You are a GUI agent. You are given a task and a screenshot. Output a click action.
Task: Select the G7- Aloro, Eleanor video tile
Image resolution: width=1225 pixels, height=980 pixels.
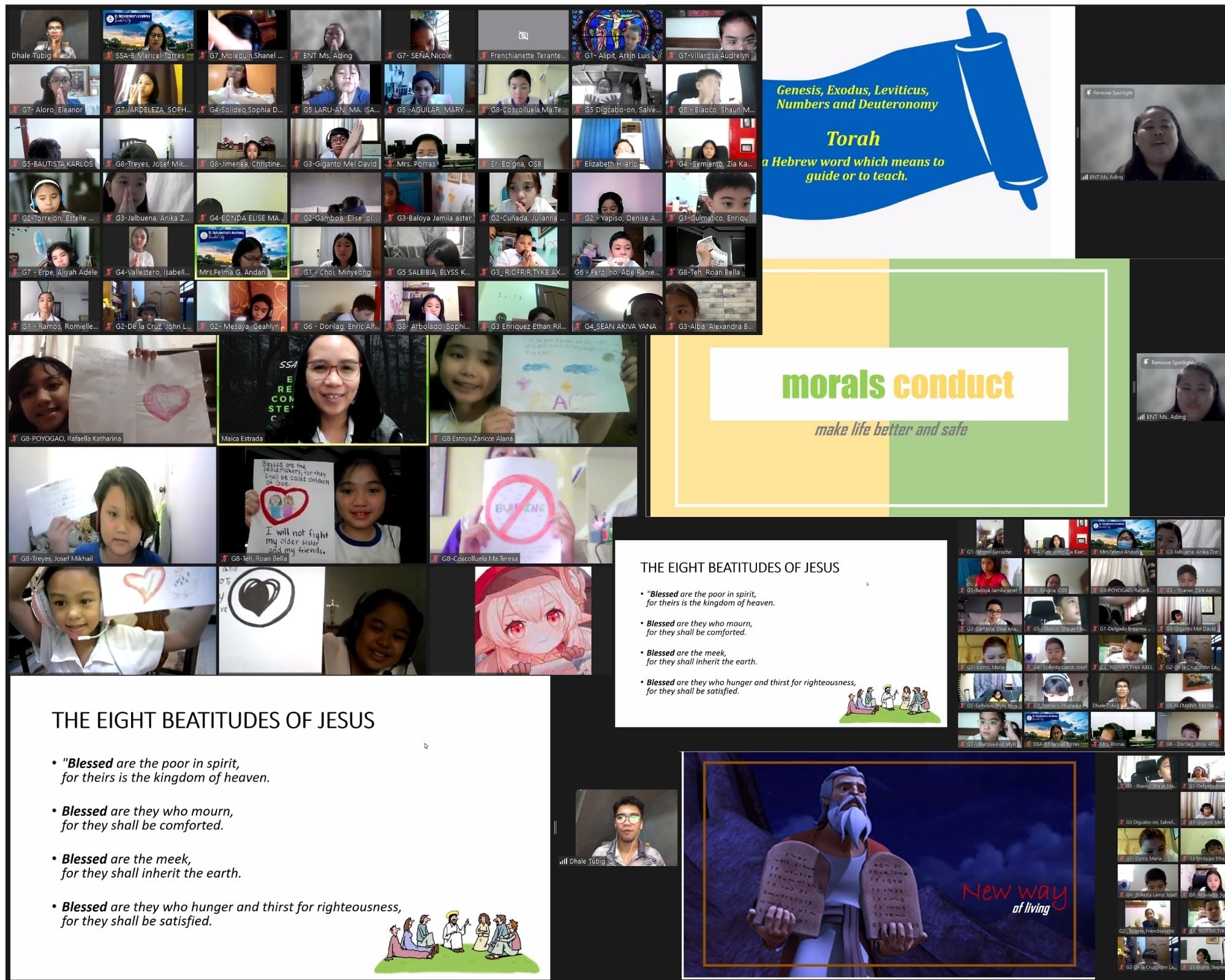tap(55, 90)
